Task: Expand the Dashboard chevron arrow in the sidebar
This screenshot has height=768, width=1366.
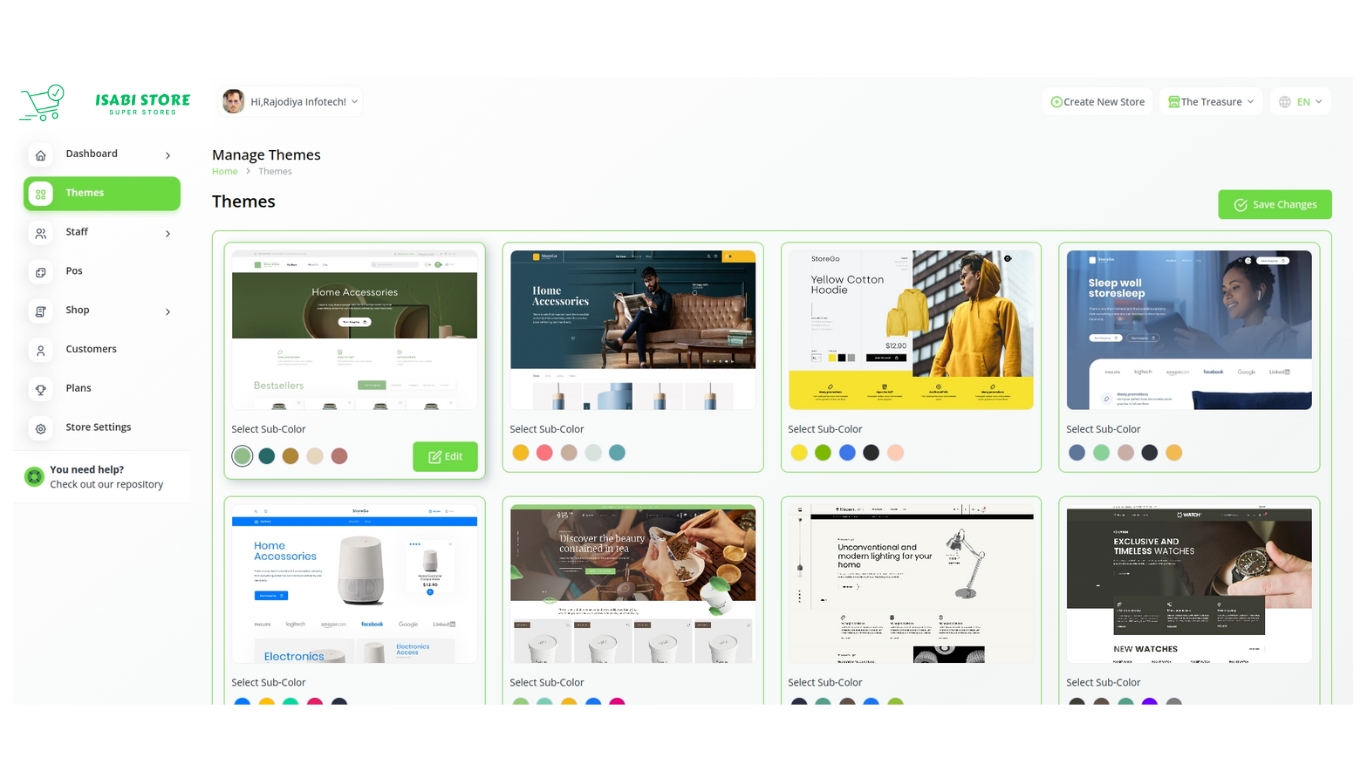Action: pyautogui.click(x=168, y=155)
